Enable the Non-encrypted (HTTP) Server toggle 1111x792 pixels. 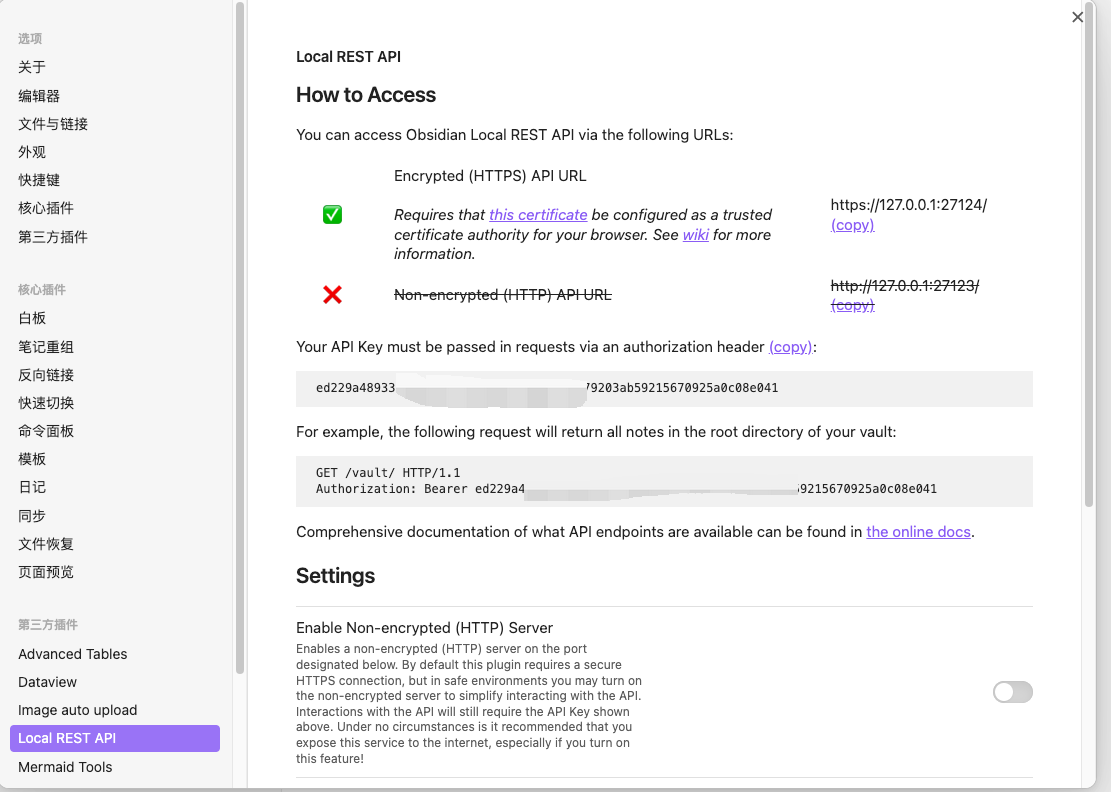tap(1012, 692)
